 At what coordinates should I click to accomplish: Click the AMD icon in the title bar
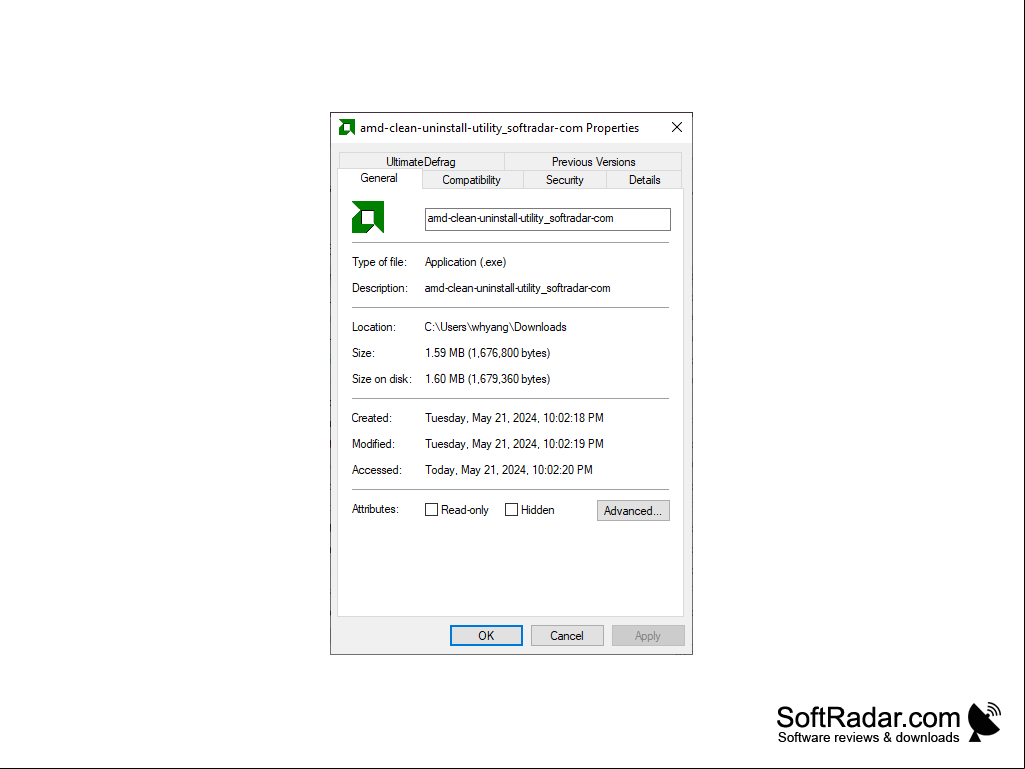coord(346,128)
